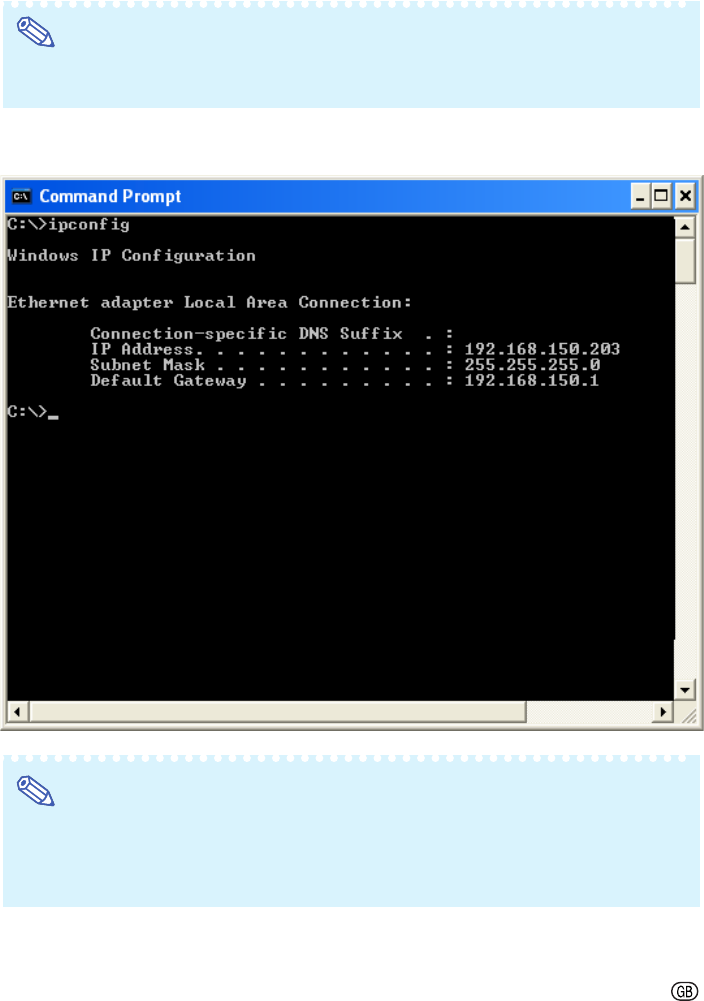704x1001 pixels.
Task: Click the default gateway 192.168.150.1
Action: pyautogui.click(x=532, y=380)
